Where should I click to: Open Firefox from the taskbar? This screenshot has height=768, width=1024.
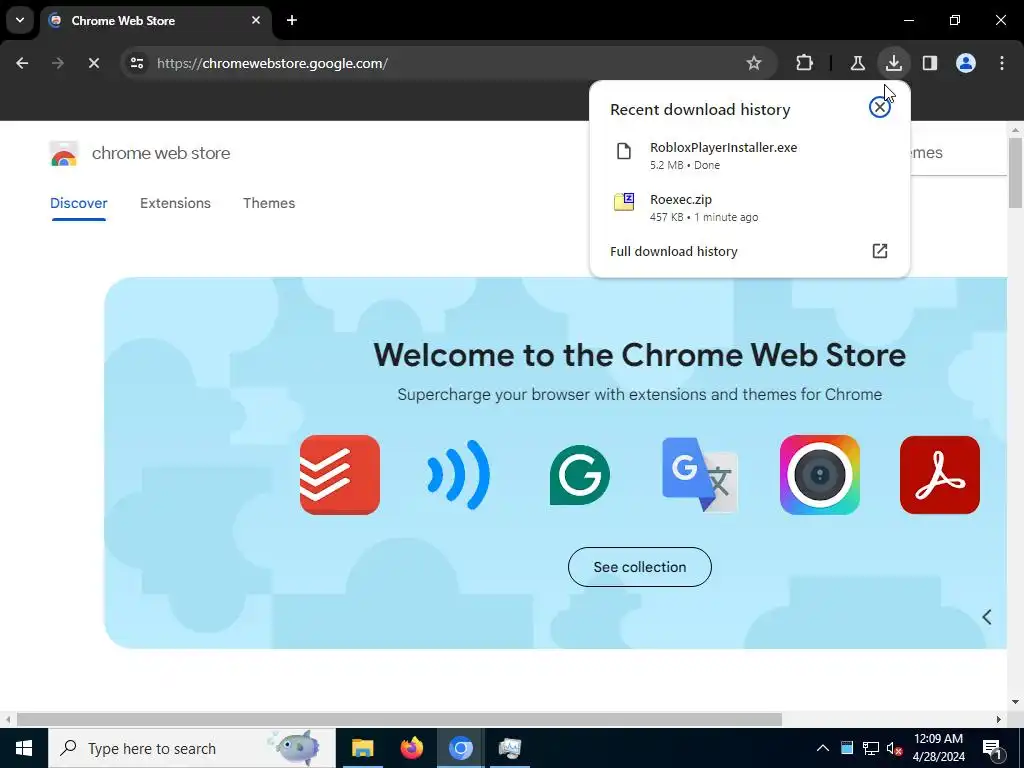(411, 748)
